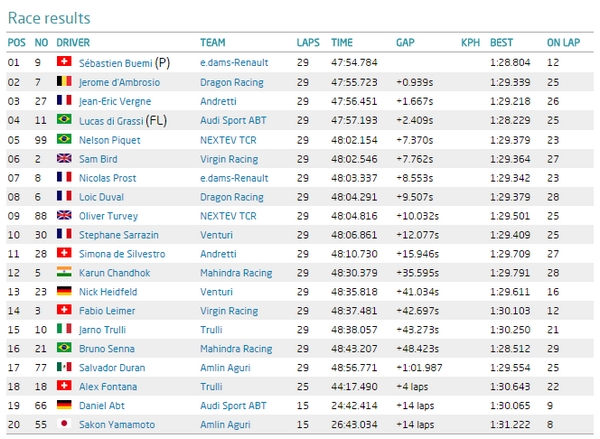
Task: Open Karun Chandhok driver link
Action: (114, 273)
